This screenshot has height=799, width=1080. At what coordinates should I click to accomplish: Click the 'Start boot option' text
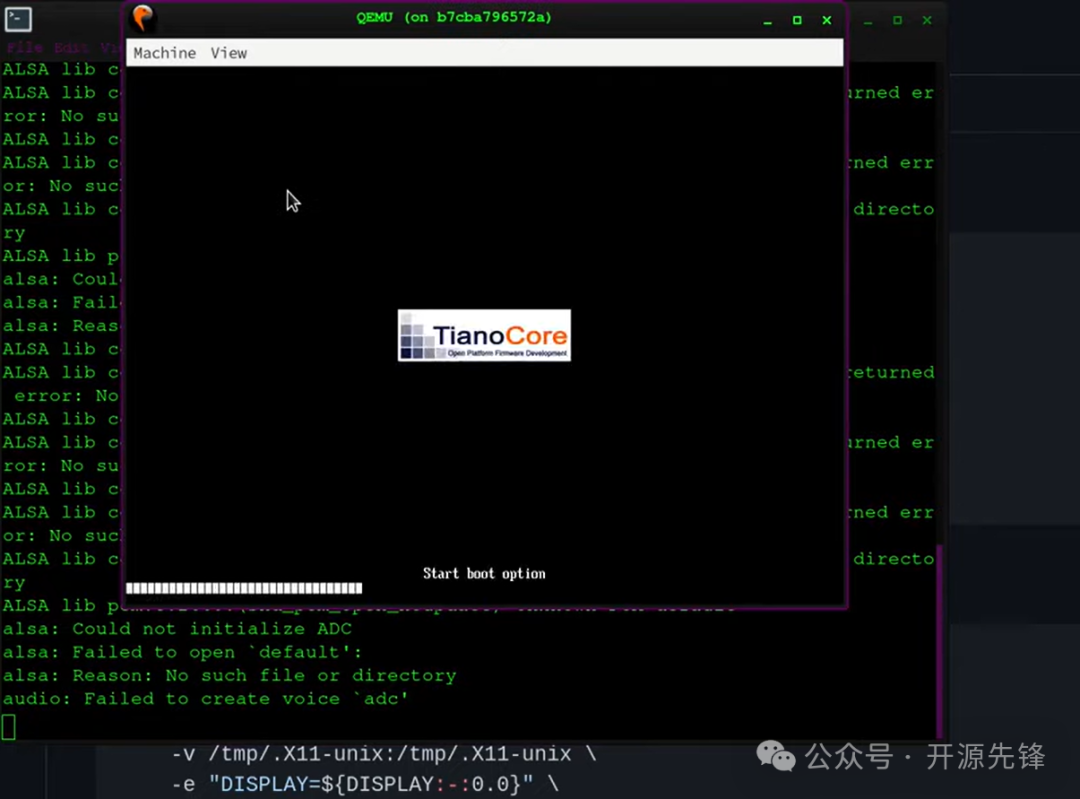coord(484,574)
